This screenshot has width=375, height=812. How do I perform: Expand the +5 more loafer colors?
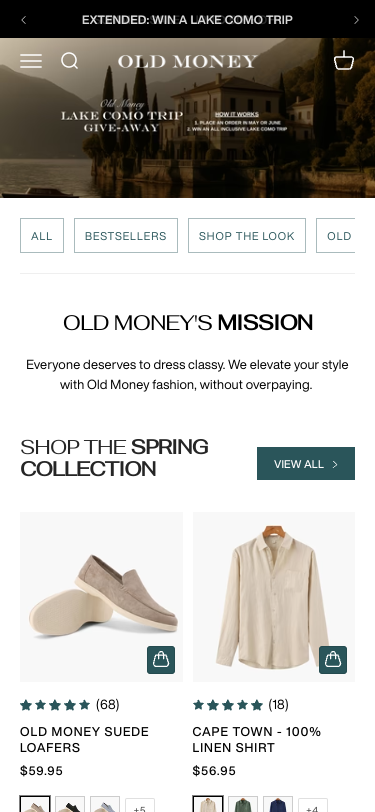(140, 805)
